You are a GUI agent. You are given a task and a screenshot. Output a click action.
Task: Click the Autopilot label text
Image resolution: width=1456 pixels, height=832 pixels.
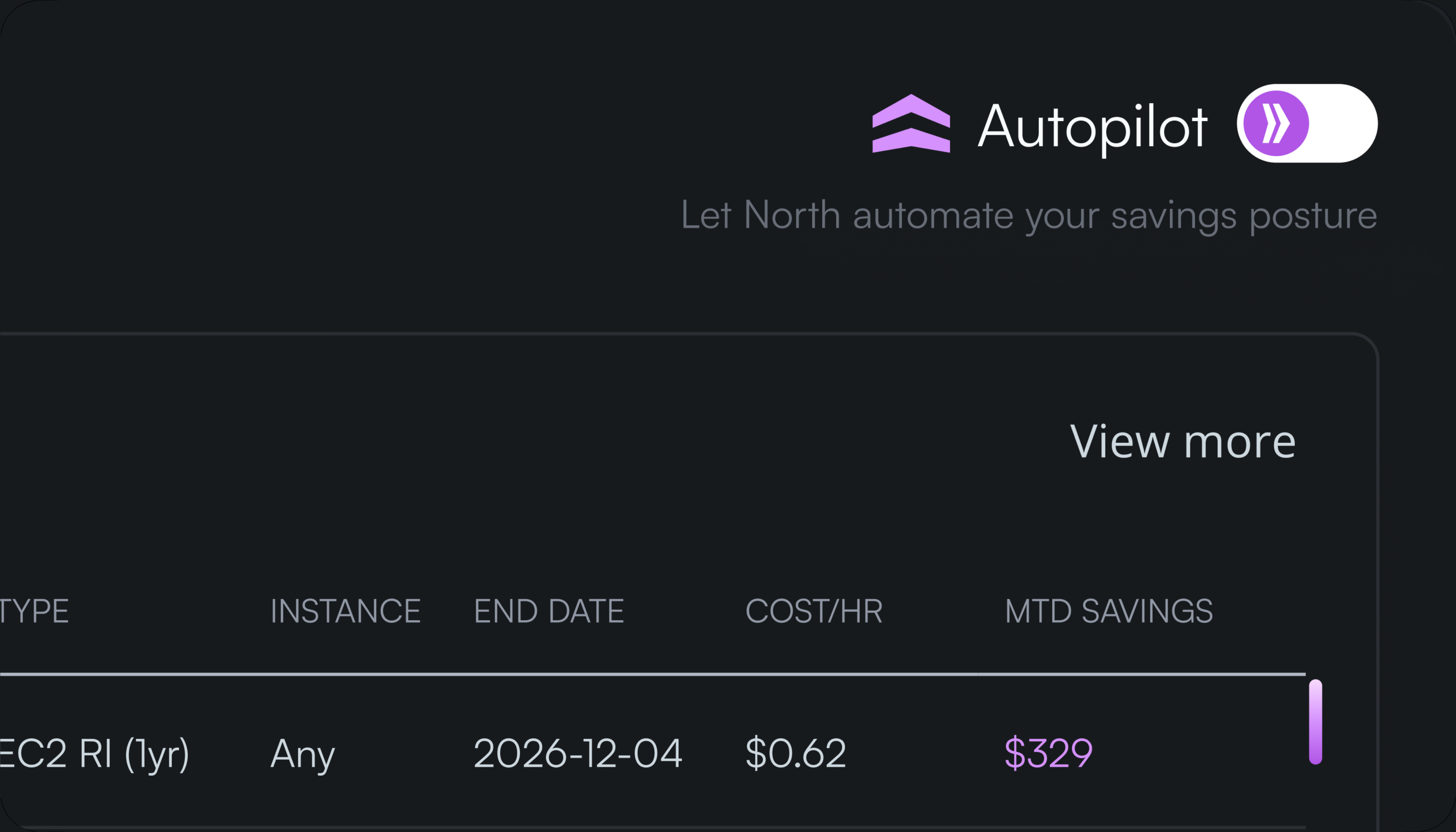click(1092, 126)
